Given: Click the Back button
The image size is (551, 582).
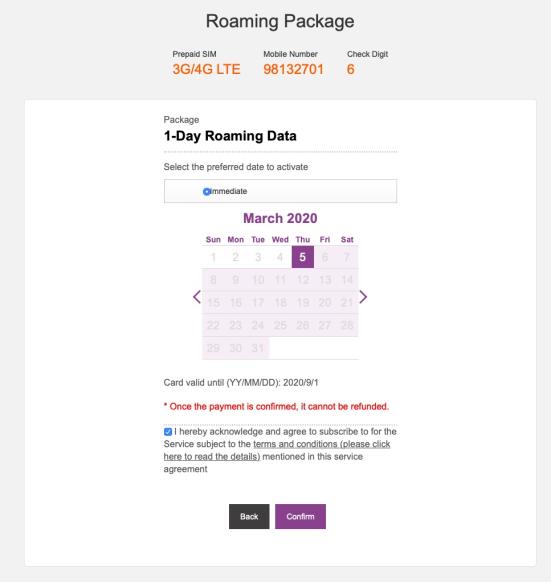Looking at the screenshot, I should click(x=249, y=516).
